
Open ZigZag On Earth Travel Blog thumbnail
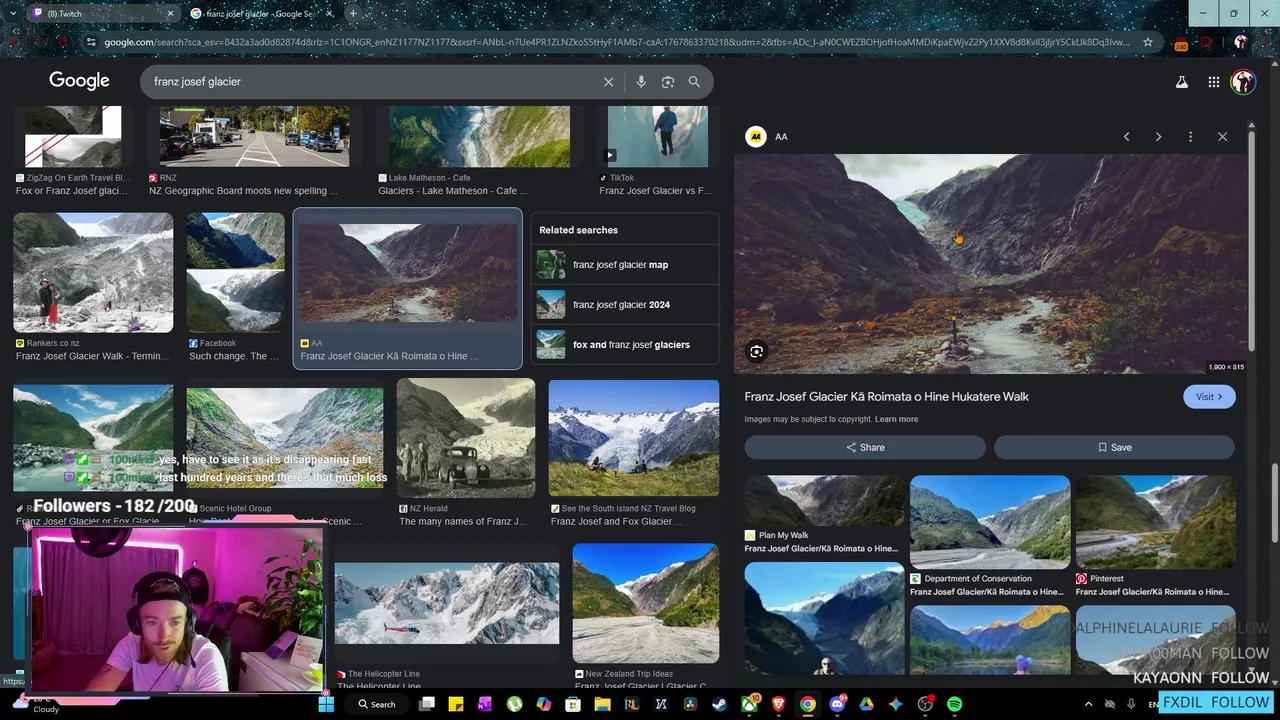[x=73, y=136]
